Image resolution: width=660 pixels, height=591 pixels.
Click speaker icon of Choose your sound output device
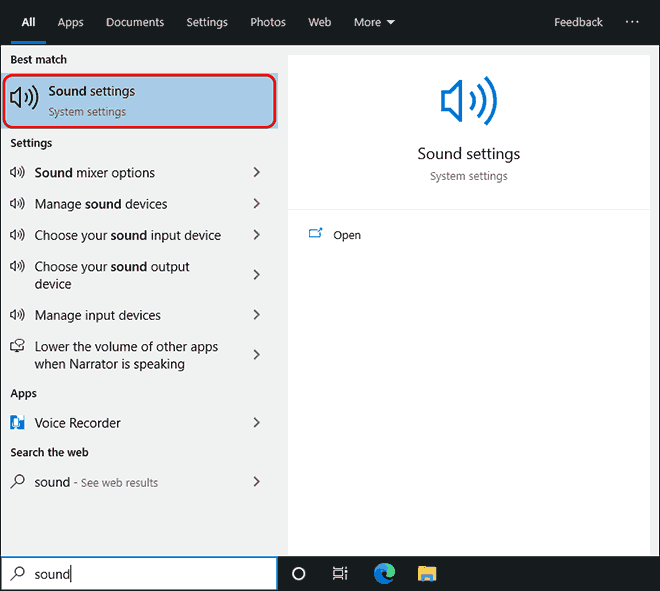[17, 266]
